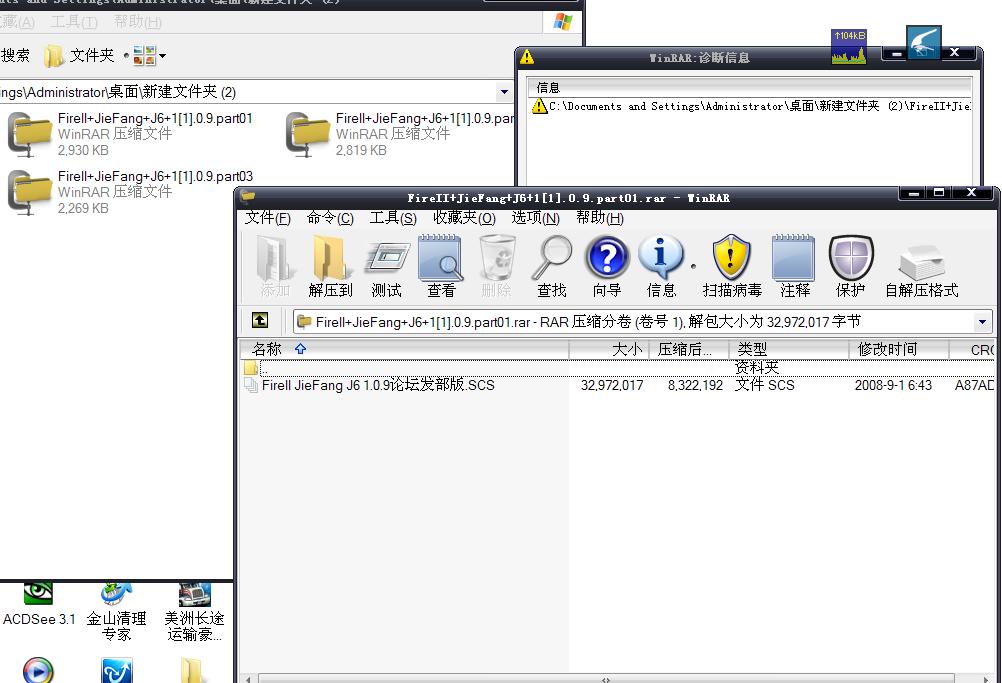Select the part01 rar file in Explorer

click(x=131, y=134)
